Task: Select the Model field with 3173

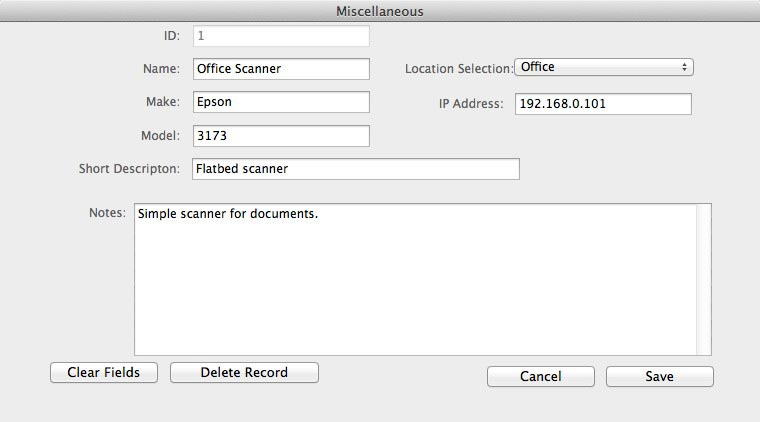Action: [x=279, y=136]
